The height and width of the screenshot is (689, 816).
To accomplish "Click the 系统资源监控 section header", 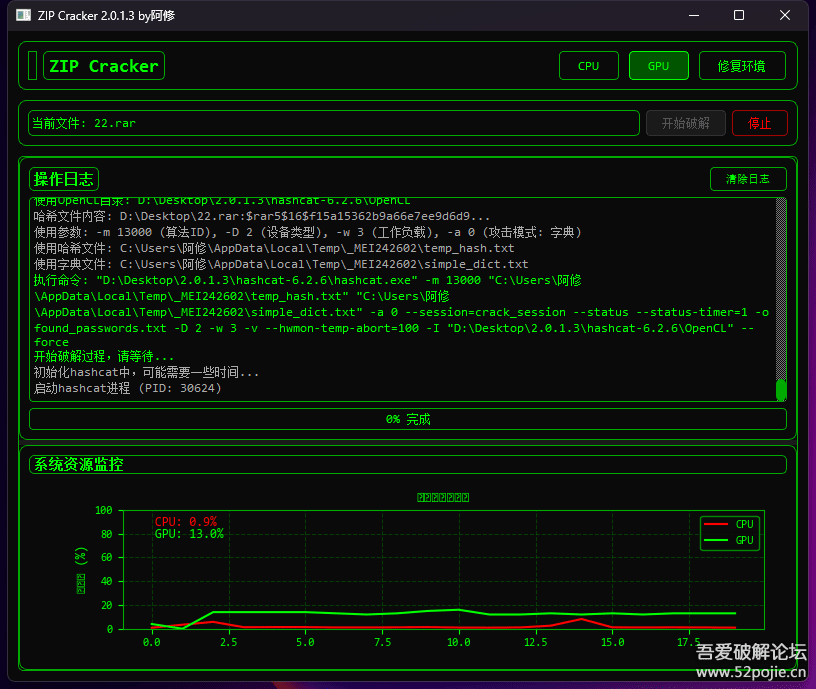I will (x=78, y=464).
